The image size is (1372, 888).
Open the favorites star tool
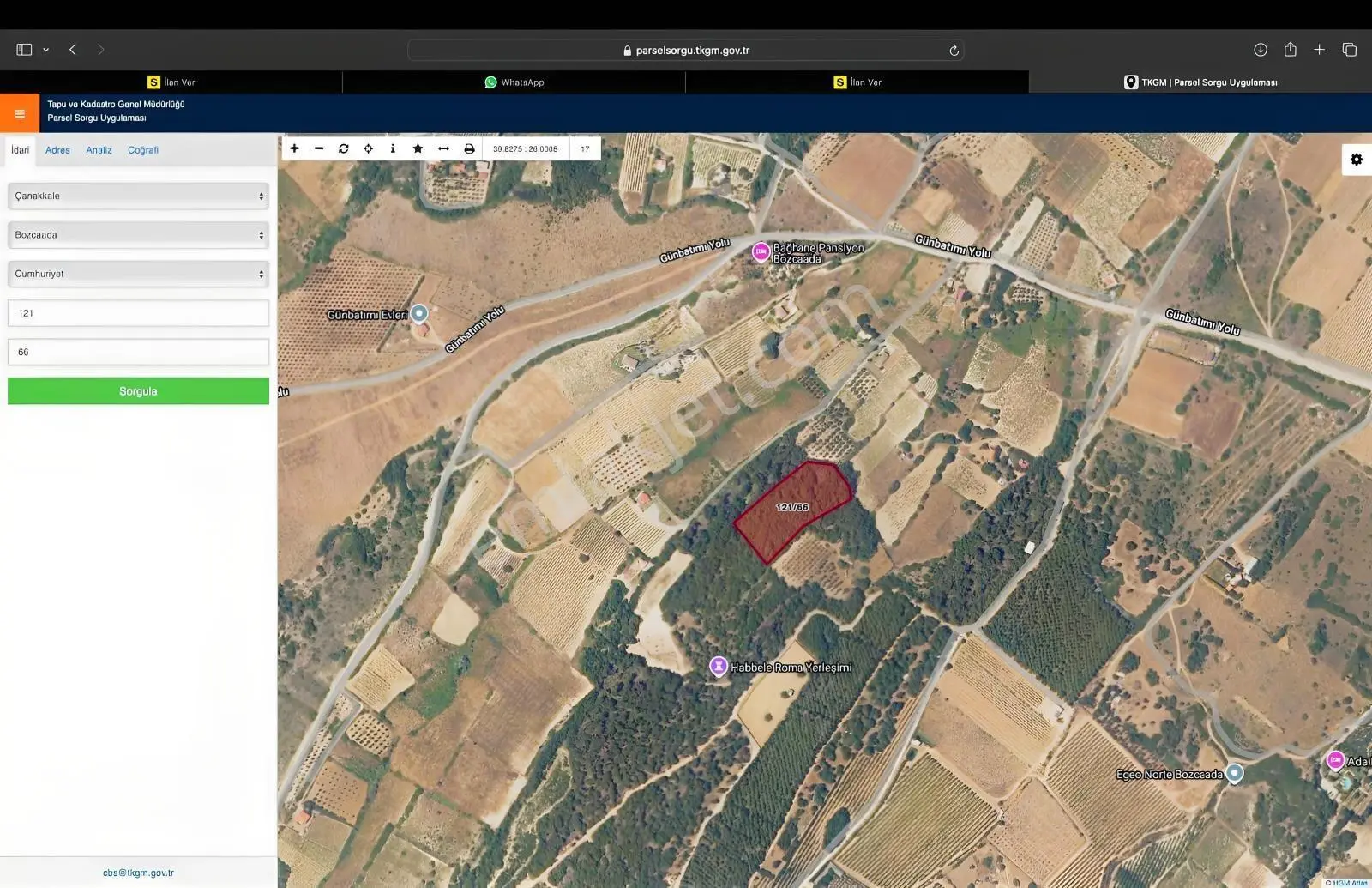(418, 148)
